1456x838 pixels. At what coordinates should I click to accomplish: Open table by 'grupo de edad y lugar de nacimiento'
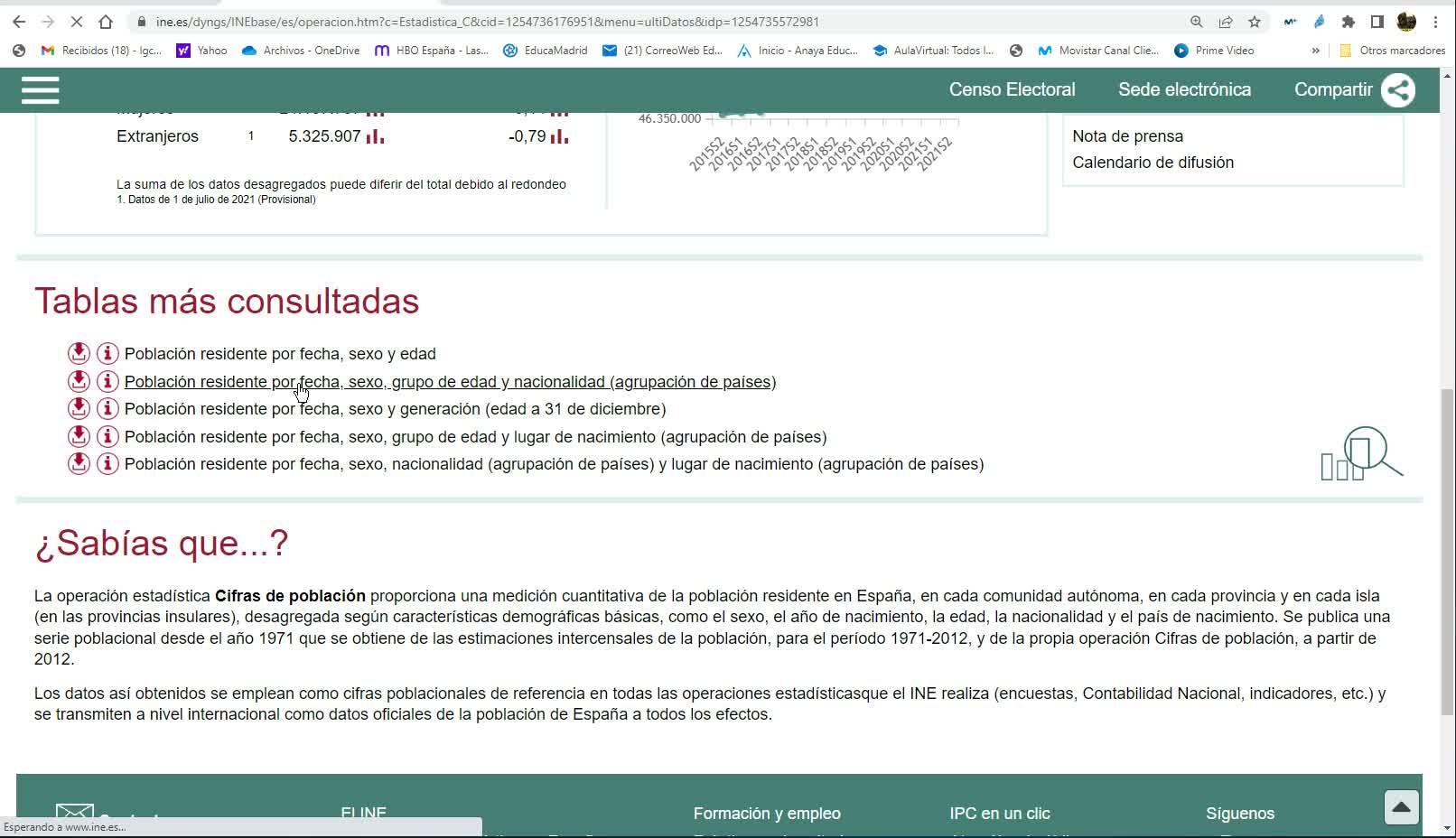click(476, 437)
